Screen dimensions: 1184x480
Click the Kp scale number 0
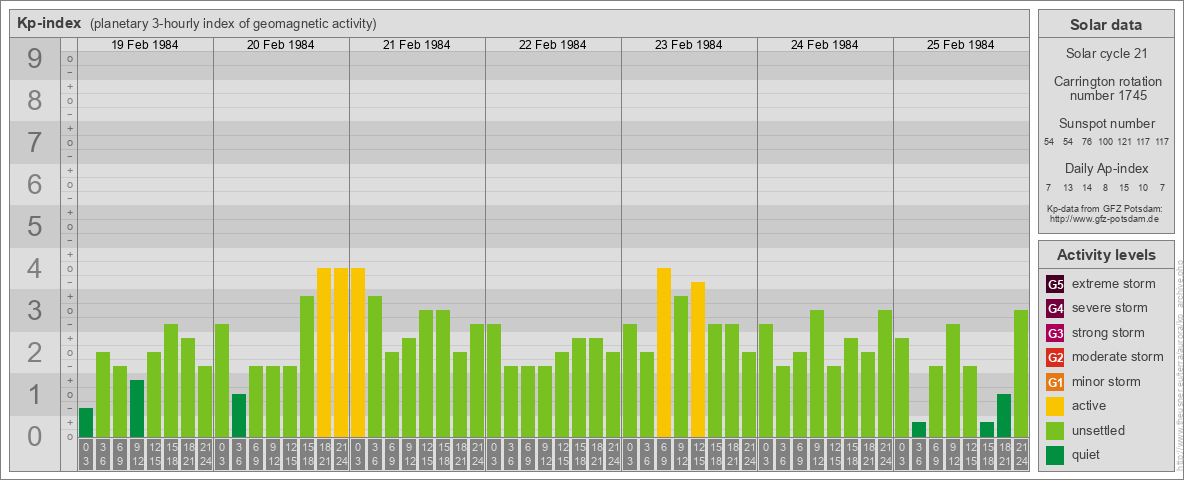[x=35, y=436]
